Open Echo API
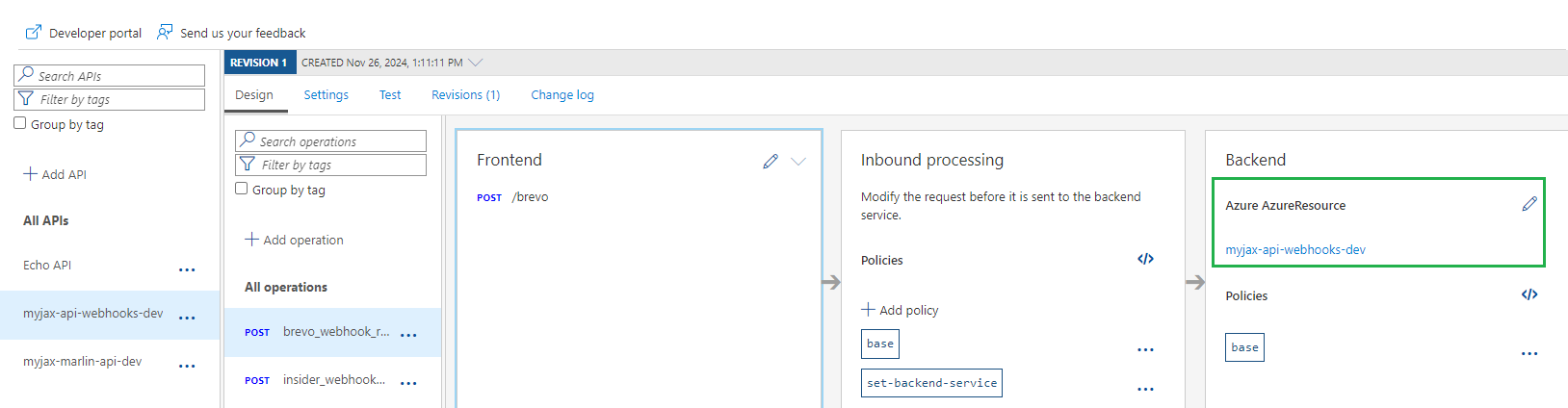The height and width of the screenshot is (408, 1568). (x=47, y=265)
